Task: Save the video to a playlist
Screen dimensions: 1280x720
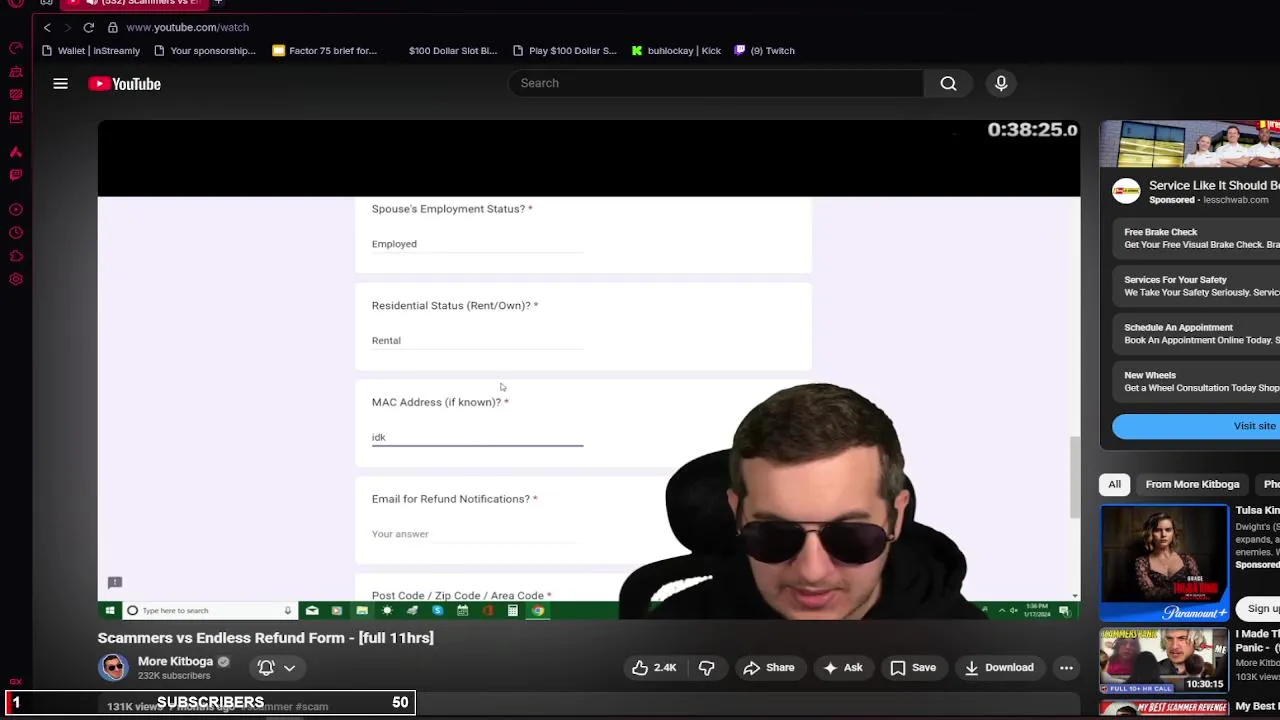Action: (913, 667)
